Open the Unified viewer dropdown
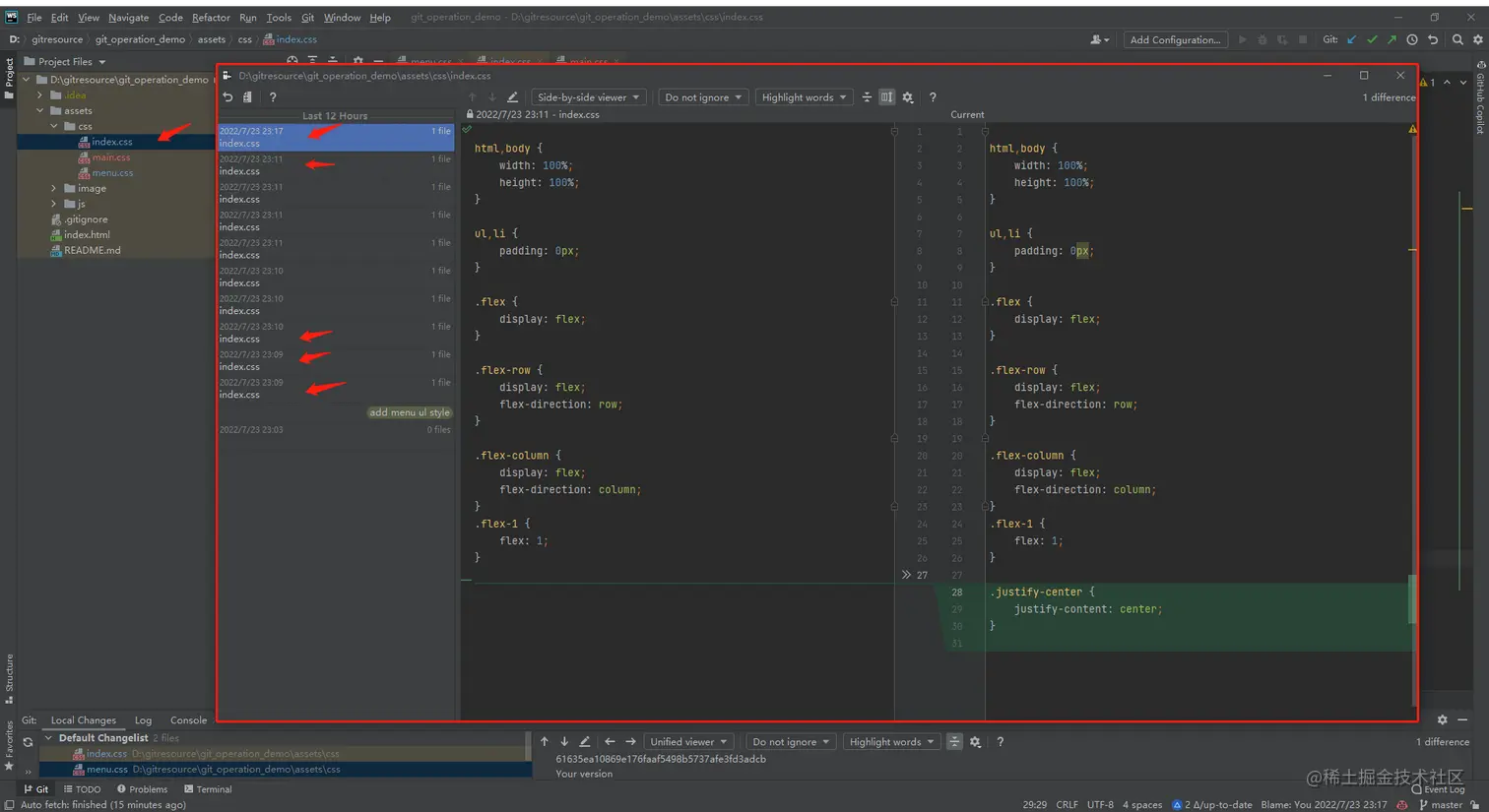This screenshot has height=812, width=1489. pos(688,742)
